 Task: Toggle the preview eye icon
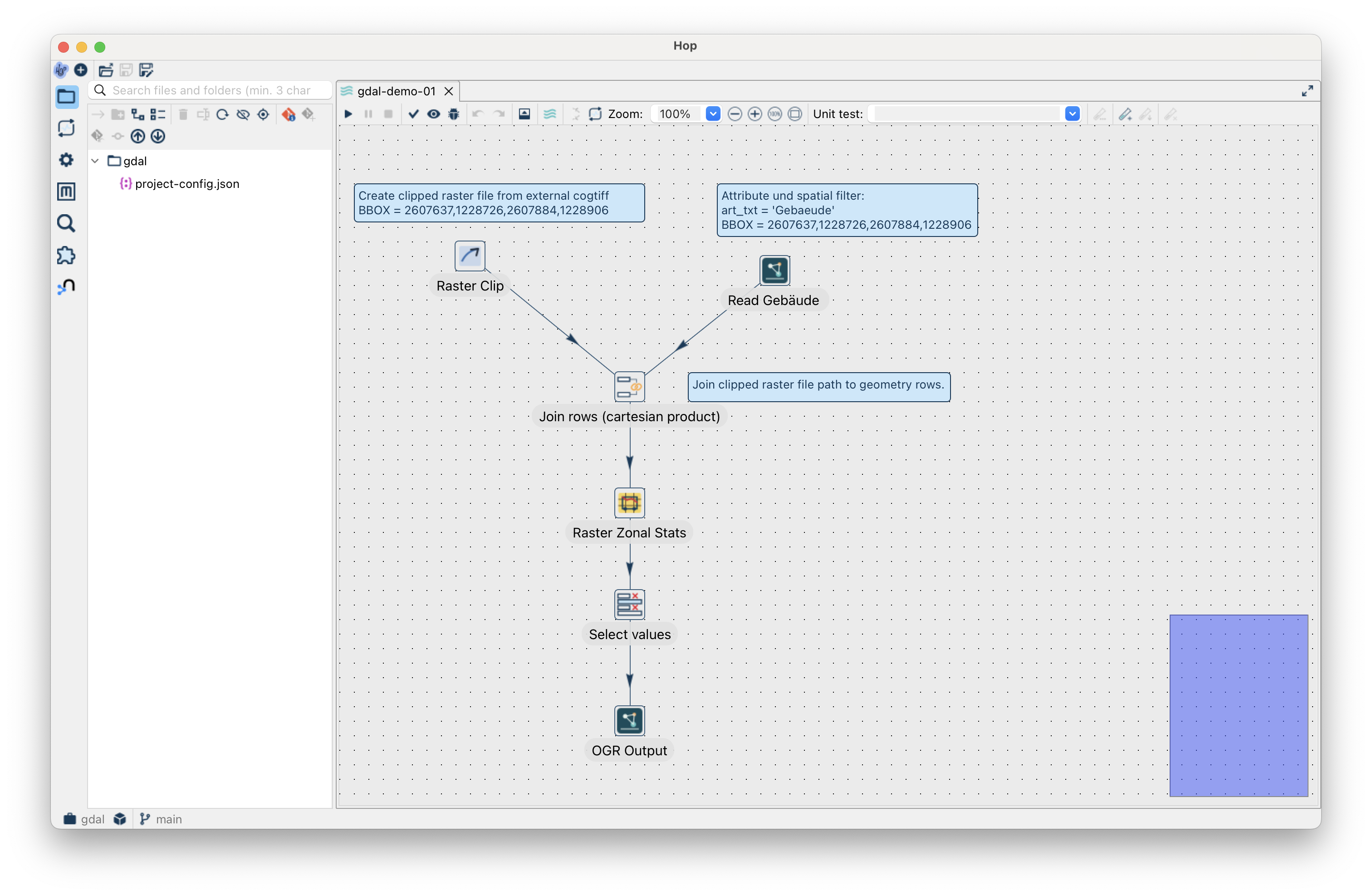tap(433, 114)
